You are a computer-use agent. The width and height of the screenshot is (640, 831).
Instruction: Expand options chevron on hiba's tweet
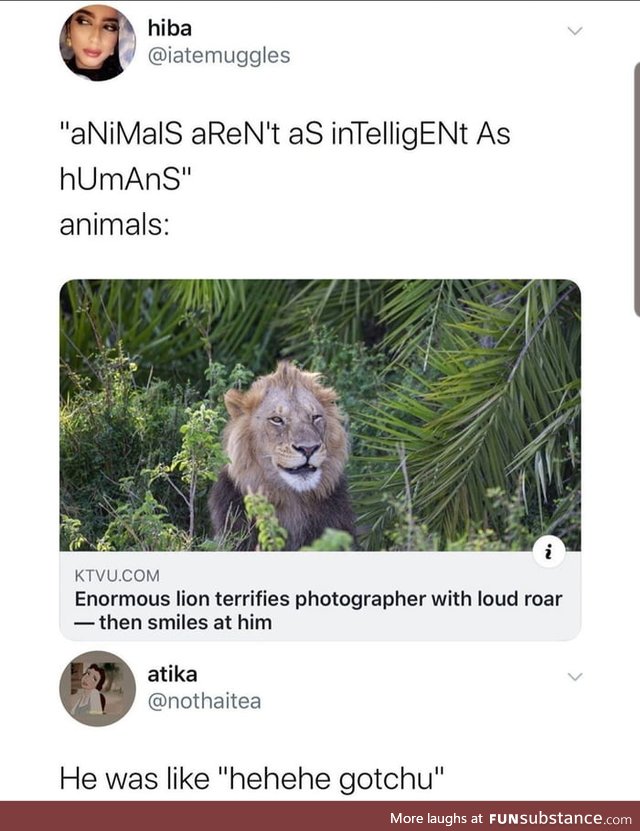[x=575, y=31]
